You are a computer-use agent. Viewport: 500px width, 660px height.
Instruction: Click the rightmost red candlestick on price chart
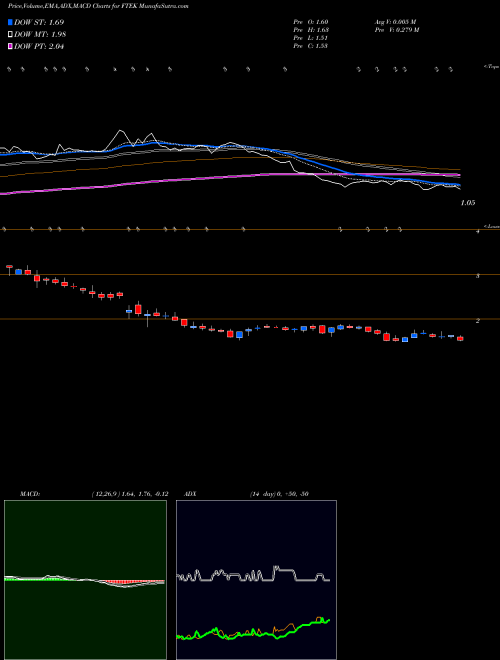point(460,338)
